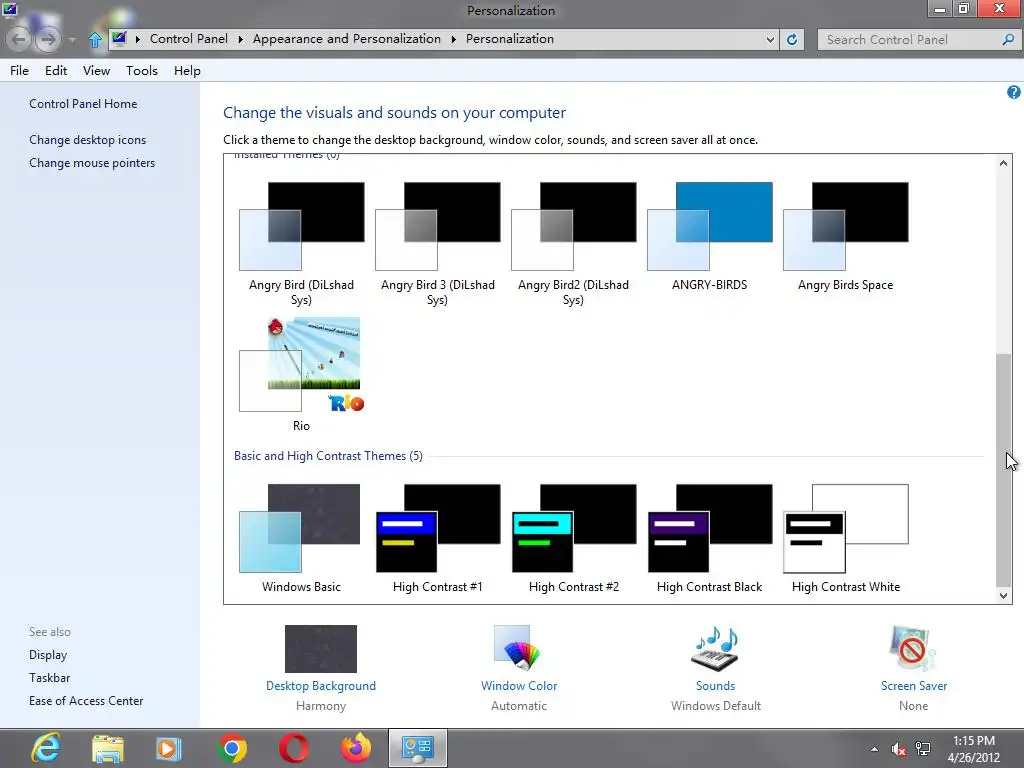Select the Angry Bird2 (DiLshad Sys) theme
The width and height of the screenshot is (1024, 768).
click(573, 243)
